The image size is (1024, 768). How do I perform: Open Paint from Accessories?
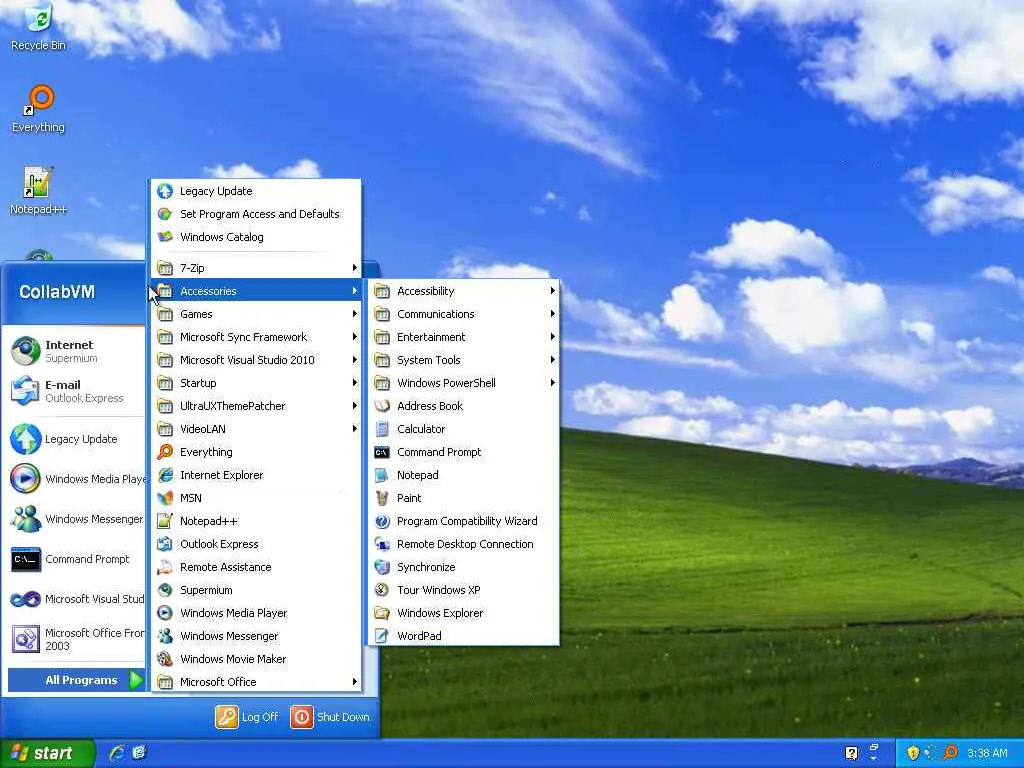(x=464, y=498)
